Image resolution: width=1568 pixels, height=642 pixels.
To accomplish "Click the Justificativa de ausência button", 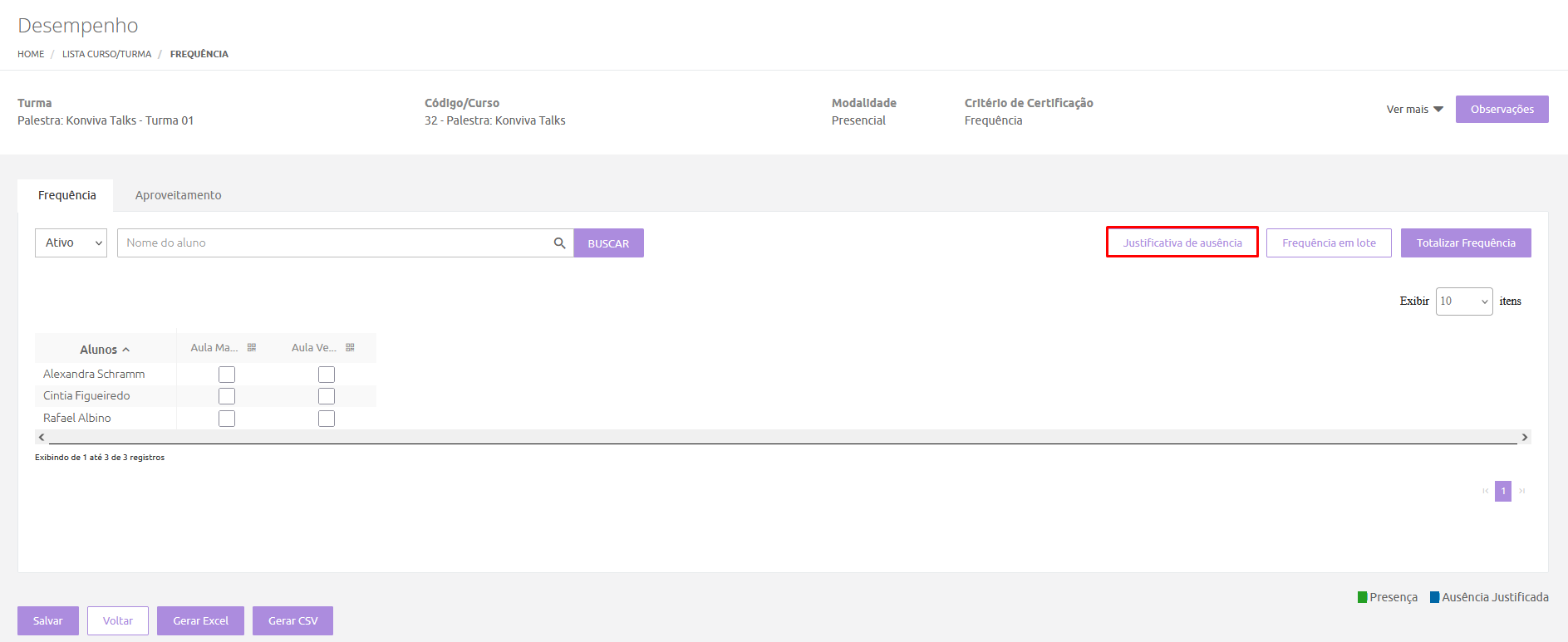I will point(1182,243).
